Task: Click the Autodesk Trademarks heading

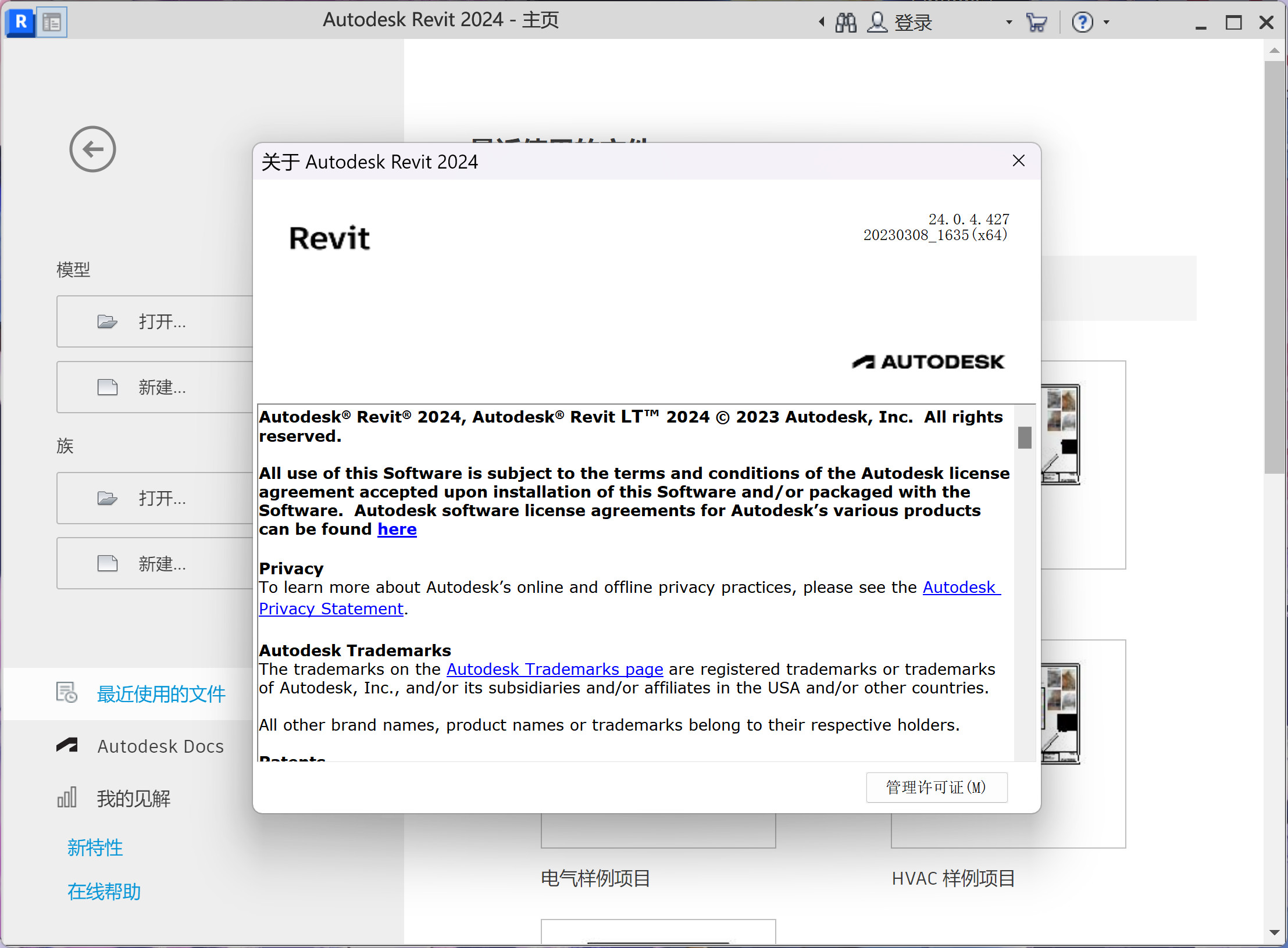Action: tap(355, 650)
